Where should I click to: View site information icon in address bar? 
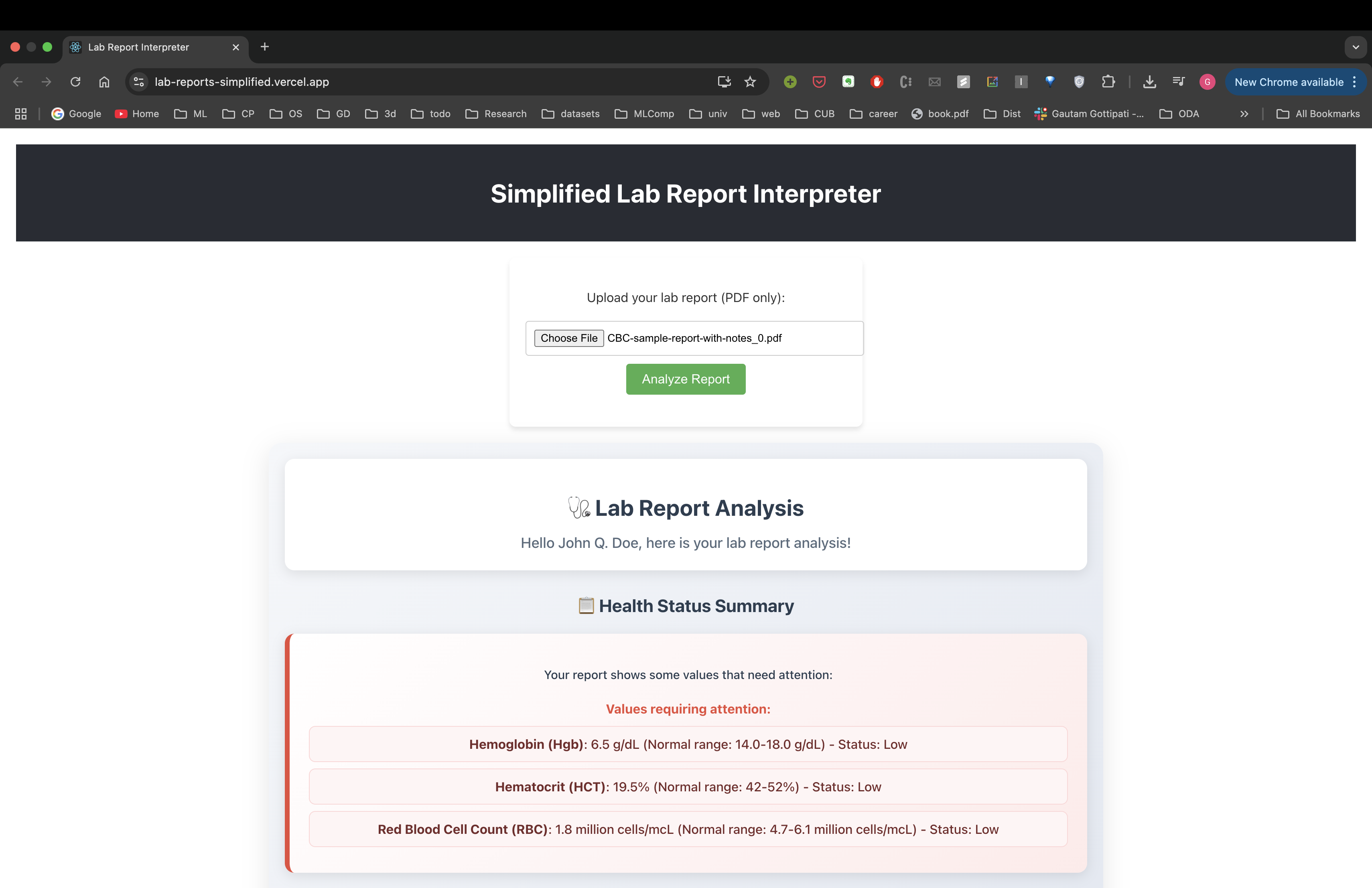point(139,82)
